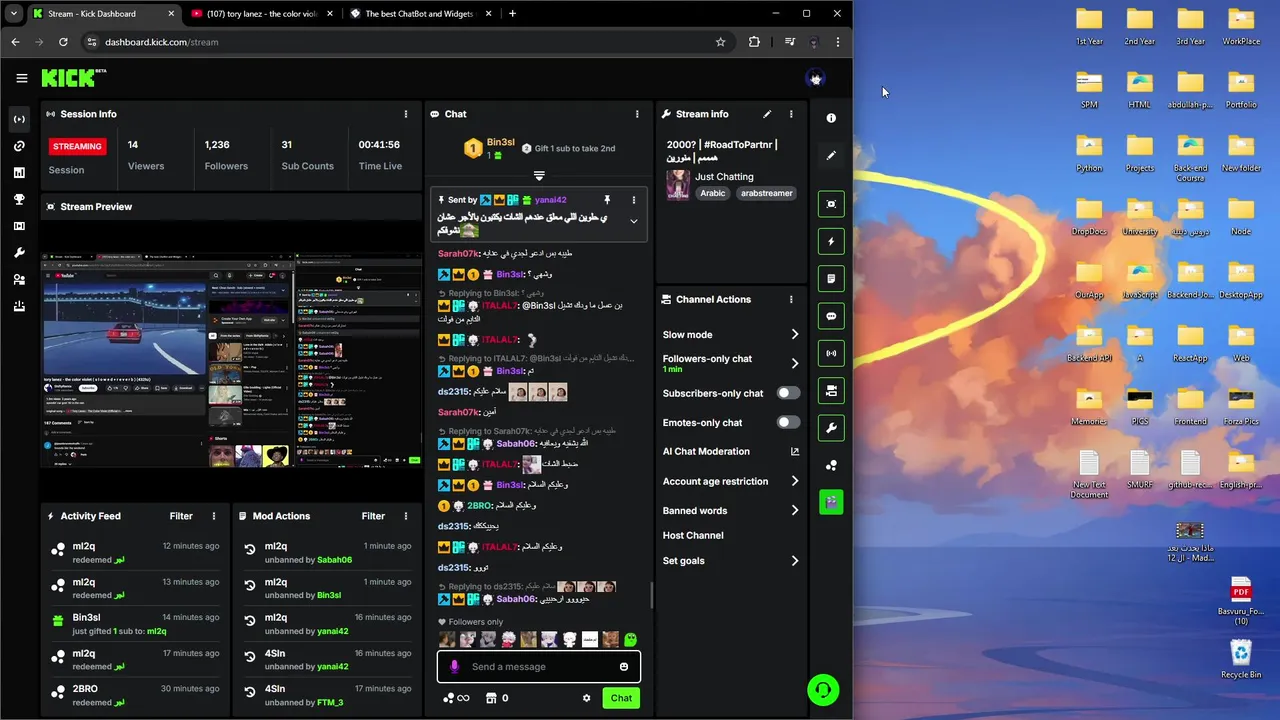The height and width of the screenshot is (720, 1280).
Task: Click the green clapperboard icon in right toolbar
Action: click(831, 502)
